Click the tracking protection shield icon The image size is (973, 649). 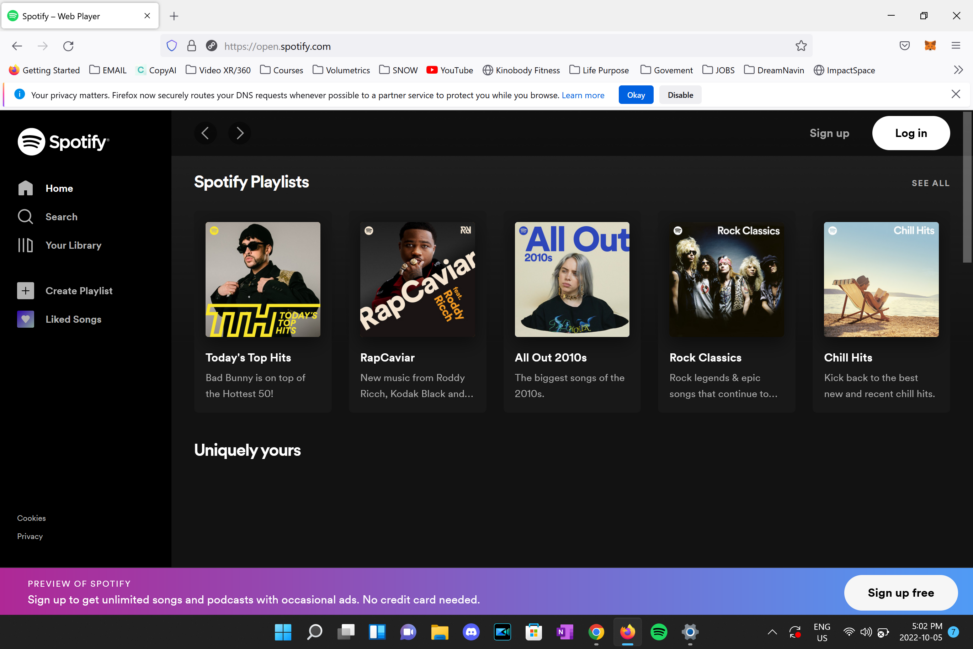pyautogui.click(x=172, y=46)
